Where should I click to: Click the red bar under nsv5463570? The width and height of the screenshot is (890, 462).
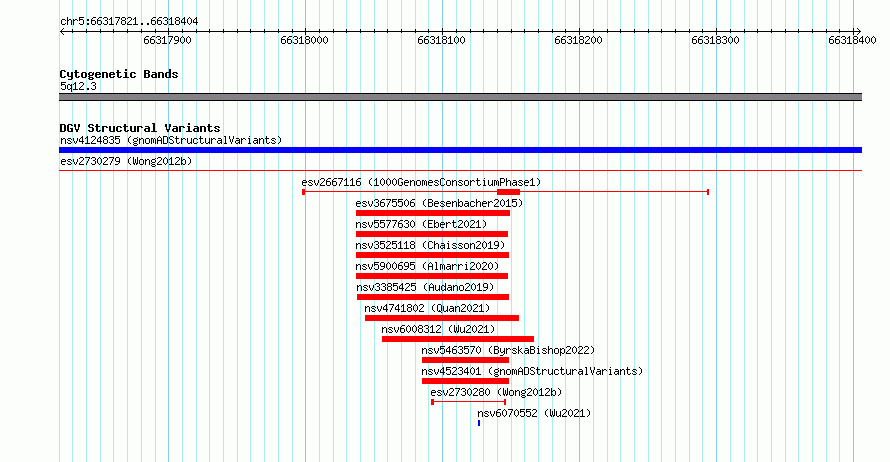[465, 360]
